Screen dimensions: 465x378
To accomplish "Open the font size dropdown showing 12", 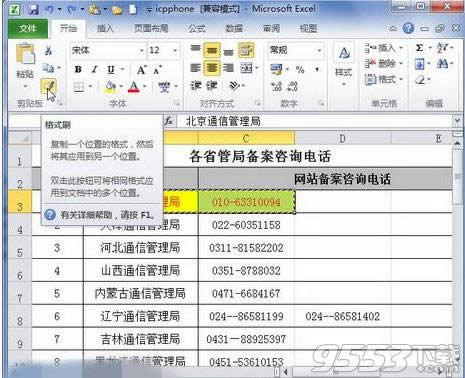I will point(175,50).
